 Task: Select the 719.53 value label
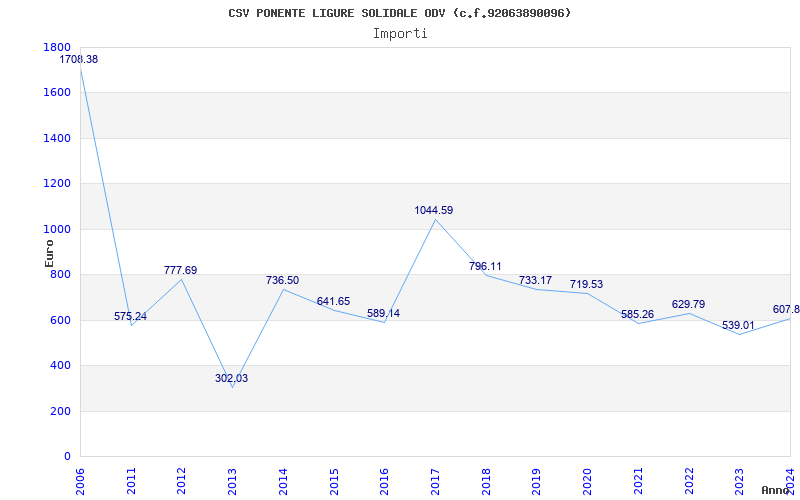coord(586,285)
